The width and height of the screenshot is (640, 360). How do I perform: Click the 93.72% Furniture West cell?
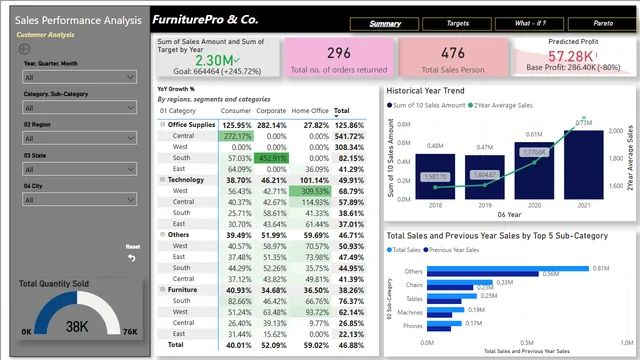(310, 312)
